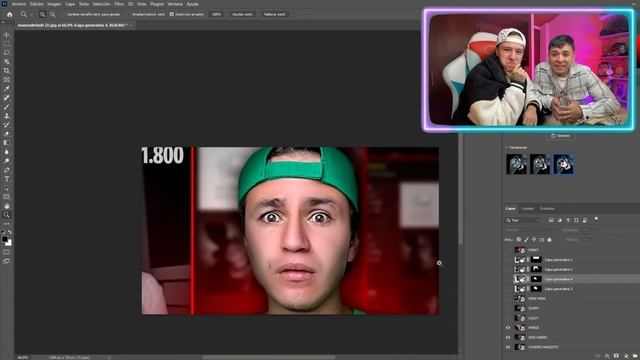Select the Dodge tool
The height and width of the screenshot is (360, 640).
click(7, 161)
